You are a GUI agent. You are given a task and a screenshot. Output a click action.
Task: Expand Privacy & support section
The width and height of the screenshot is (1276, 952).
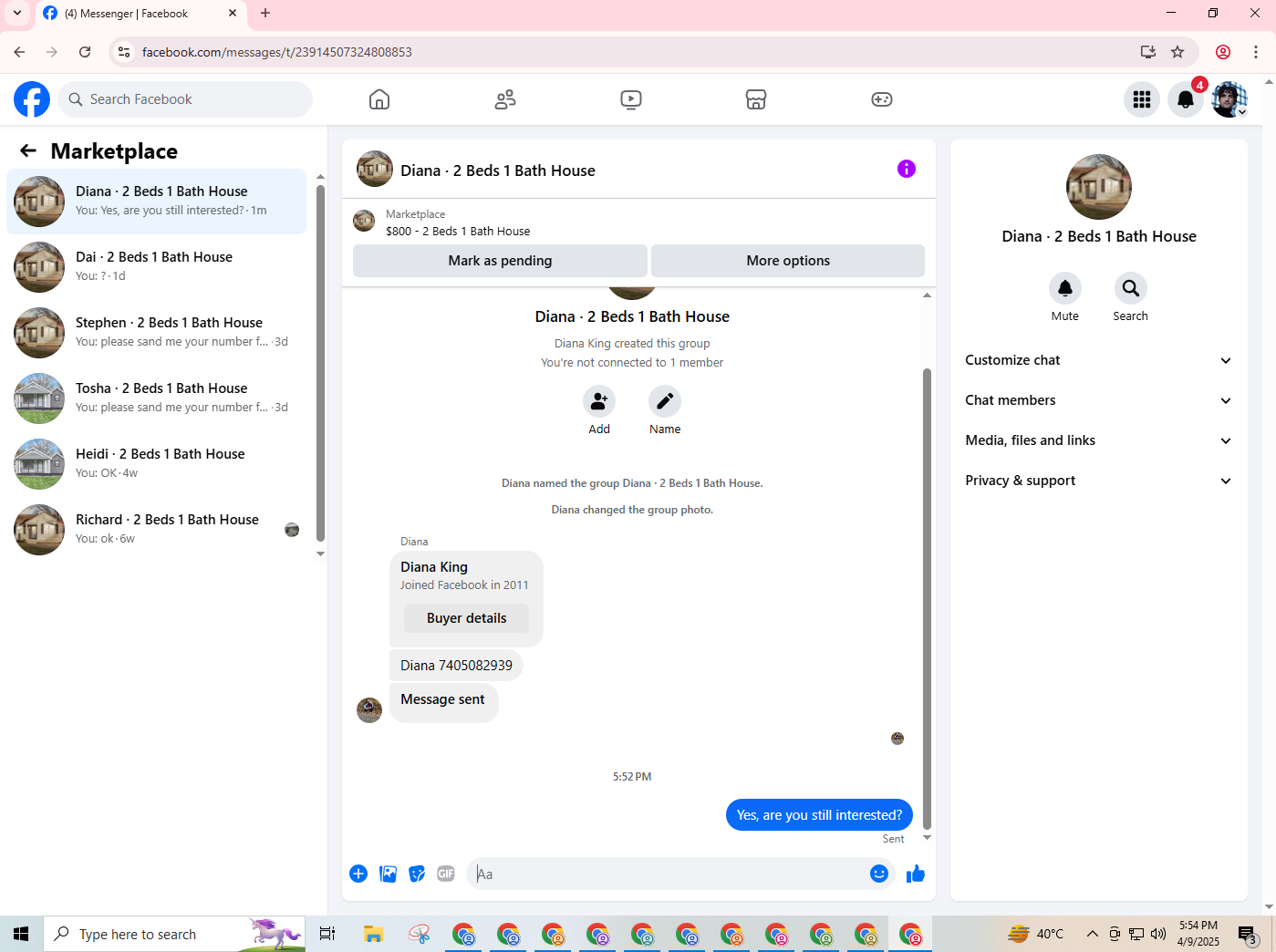1099,481
